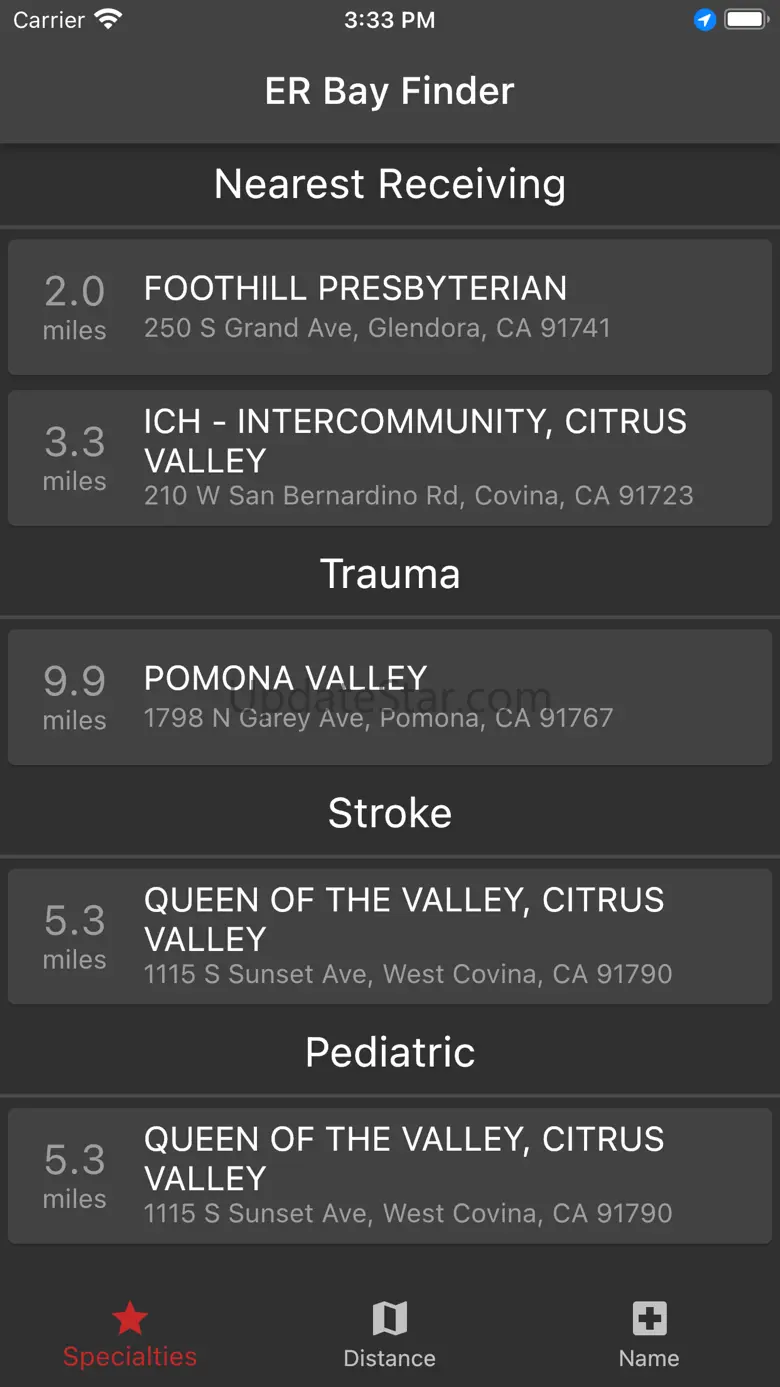Image resolution: width=780 pixels, height=1387 pixels.
Task: Switch to the Name tab label
Action: (649, 1358)
